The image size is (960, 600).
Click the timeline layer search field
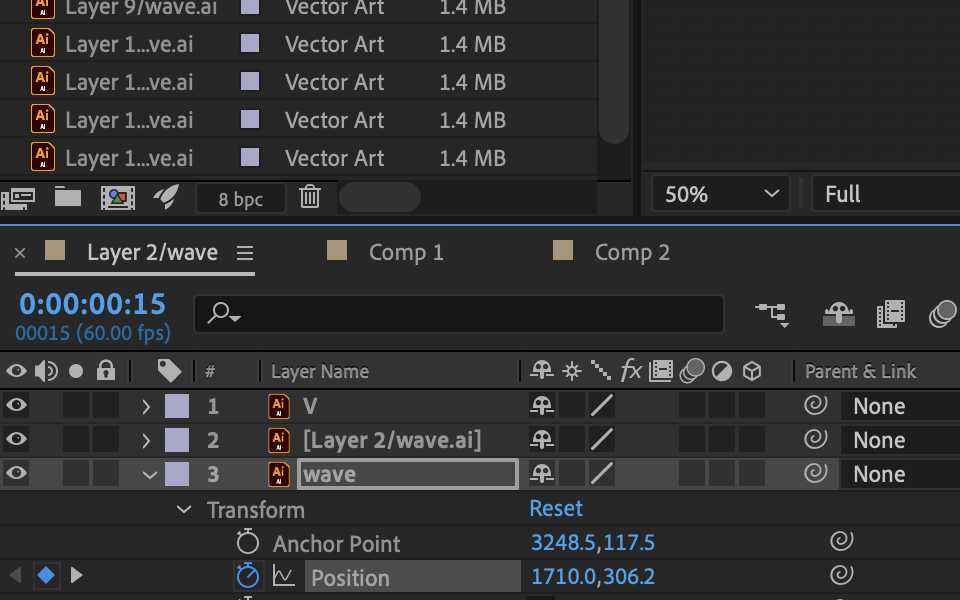(x=470, y=314)
